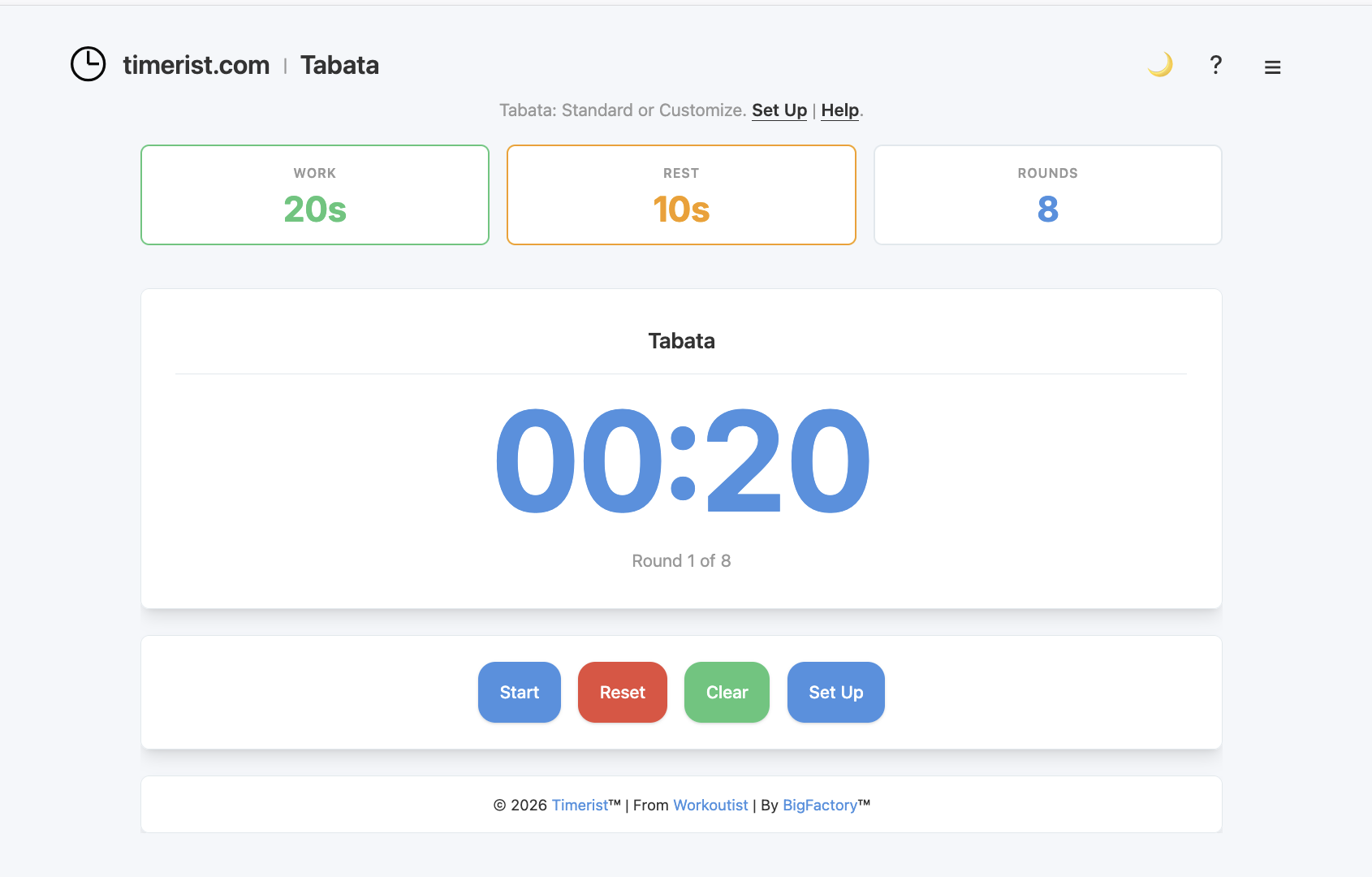The width and height of the screenshot is (1372, 877).
Task: Reset the Tabata timer
Action: 622,692
